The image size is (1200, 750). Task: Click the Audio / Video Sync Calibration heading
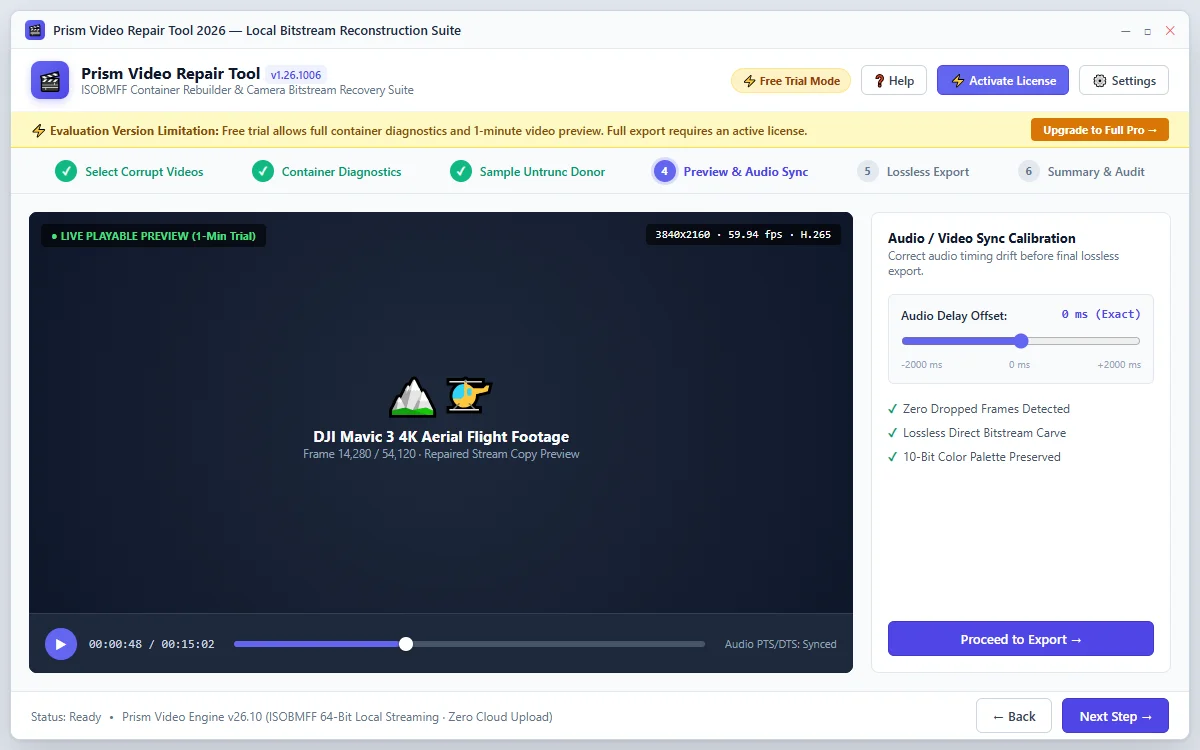pos(982,238)
